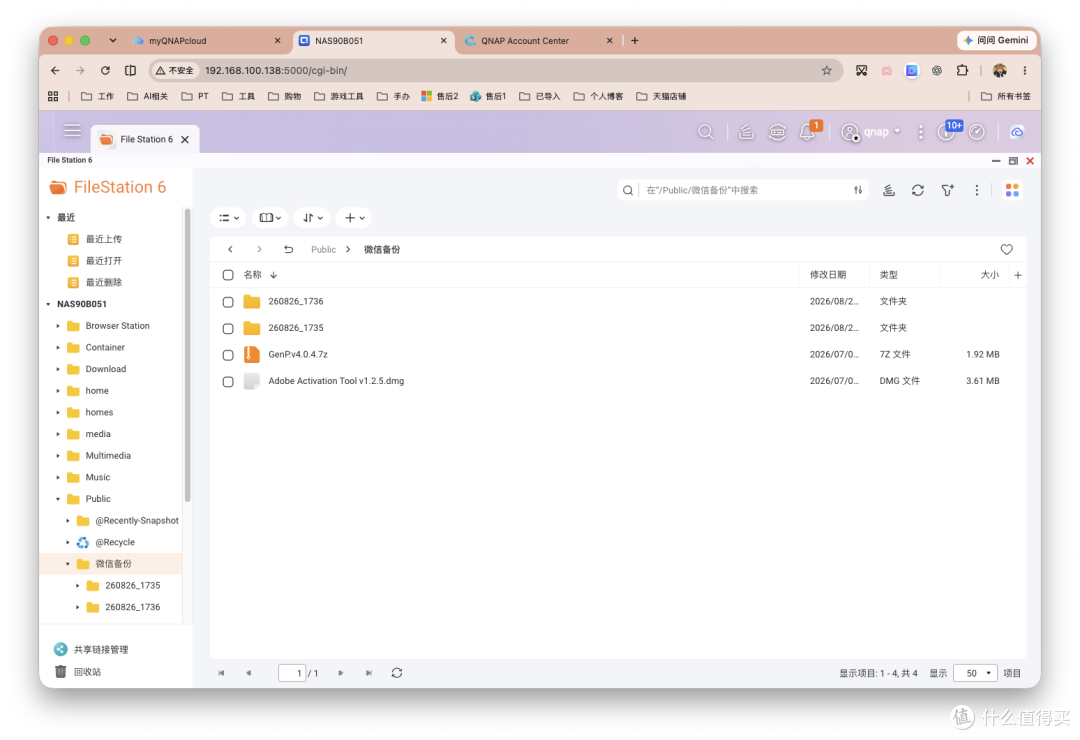The height and width of the screenshot is (740, 1080).
Task: Open the list view mode dropdown
Action: 228,218
